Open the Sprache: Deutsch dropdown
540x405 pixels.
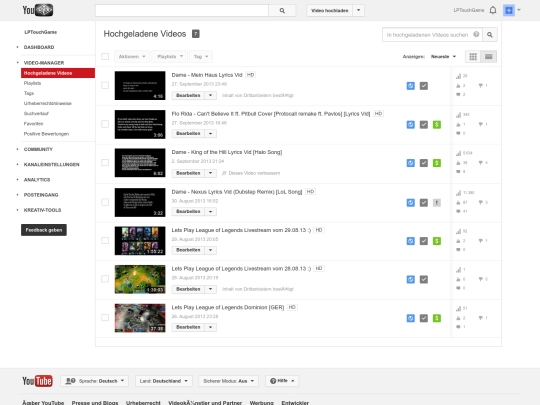click(95, 381)
